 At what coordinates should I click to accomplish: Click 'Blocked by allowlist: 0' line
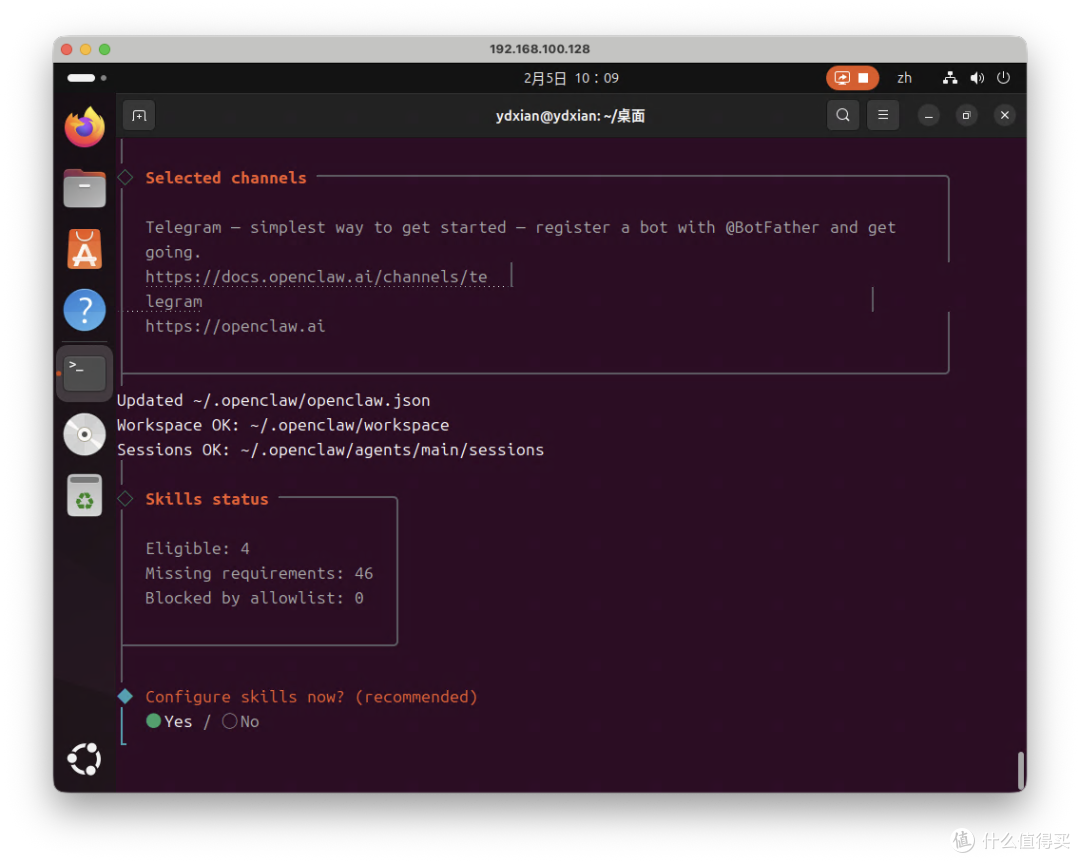pyautogui.click(x=254, y=599)
